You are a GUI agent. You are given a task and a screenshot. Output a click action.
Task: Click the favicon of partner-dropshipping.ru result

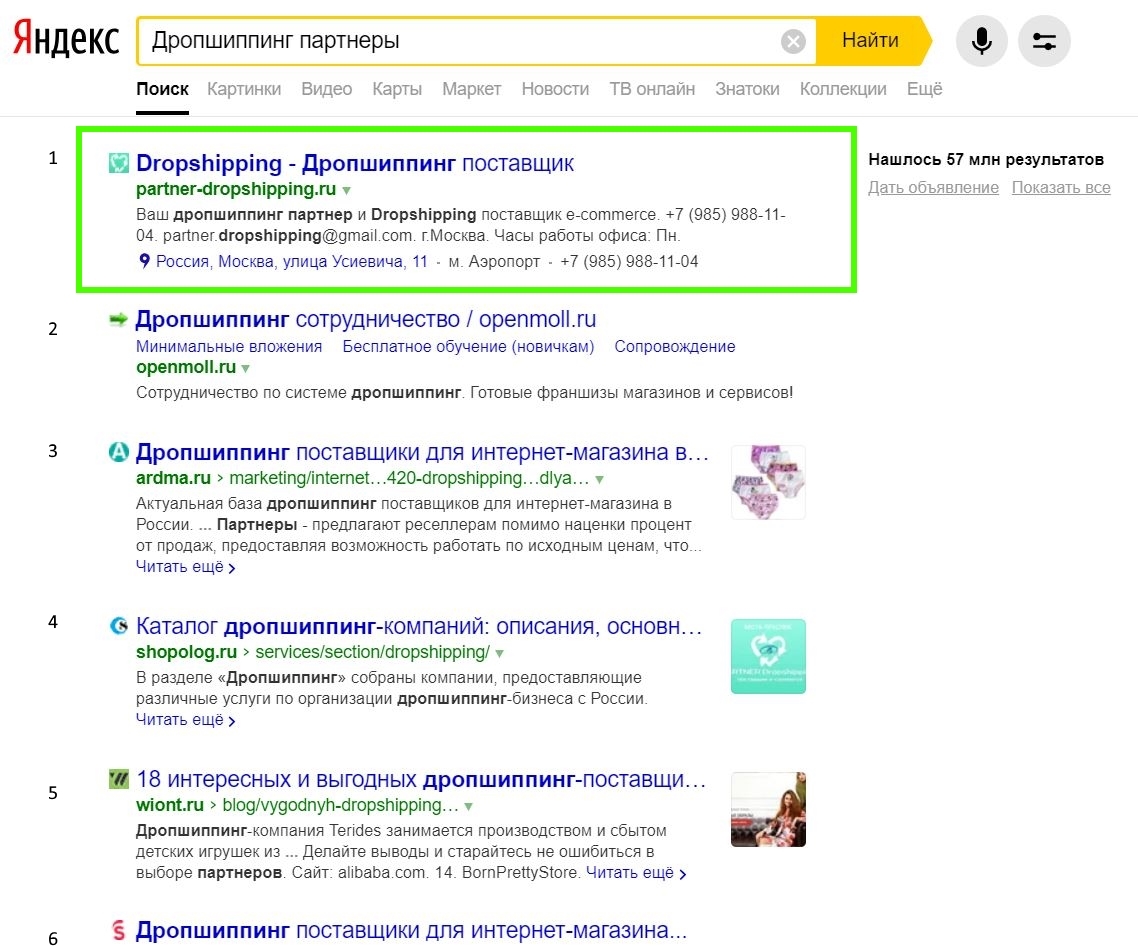click(119, 162)
